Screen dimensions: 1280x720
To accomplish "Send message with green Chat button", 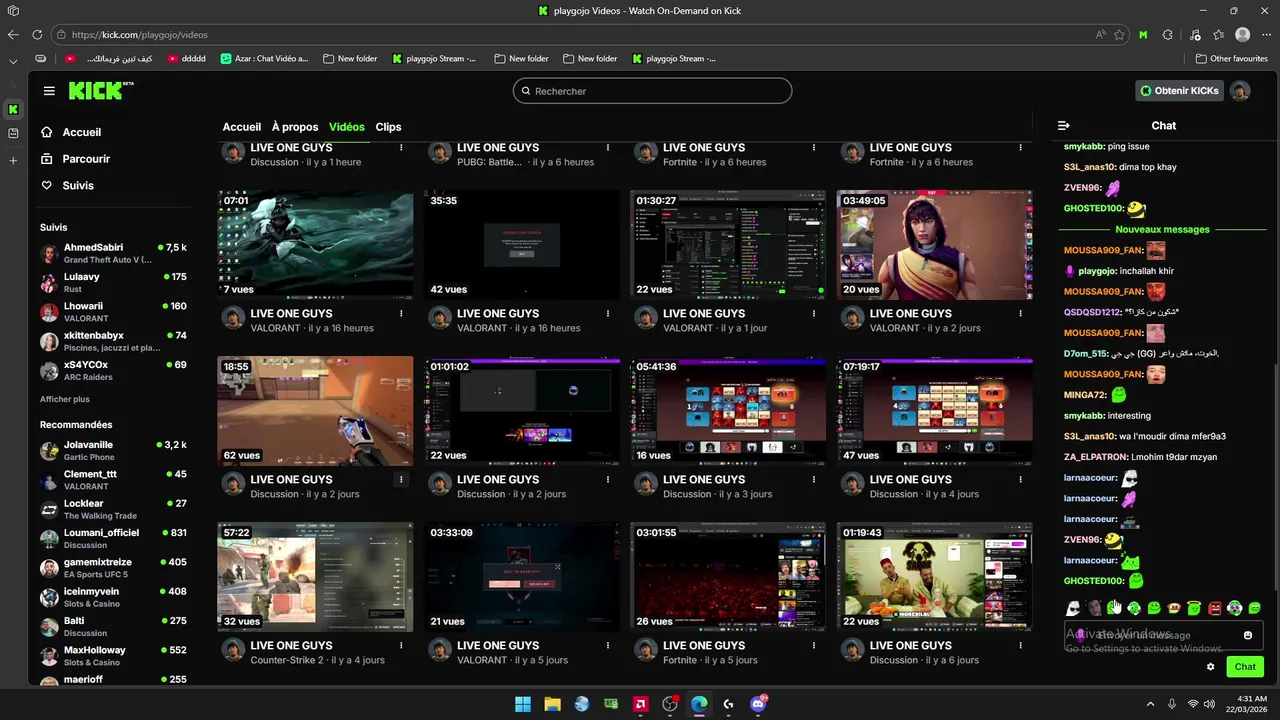I will 1245,667.
